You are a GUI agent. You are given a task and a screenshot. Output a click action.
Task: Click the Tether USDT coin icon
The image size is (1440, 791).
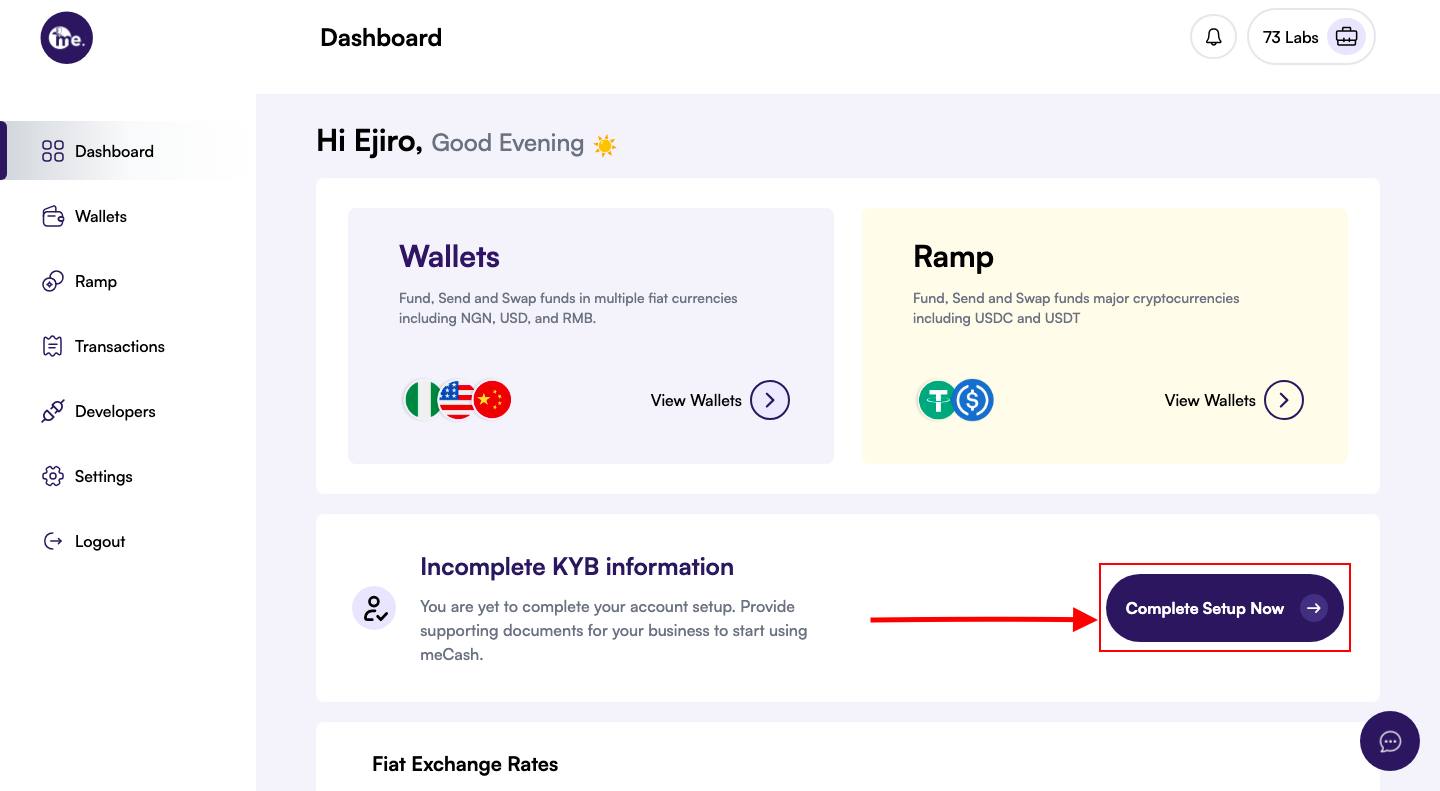coord(938,399)
